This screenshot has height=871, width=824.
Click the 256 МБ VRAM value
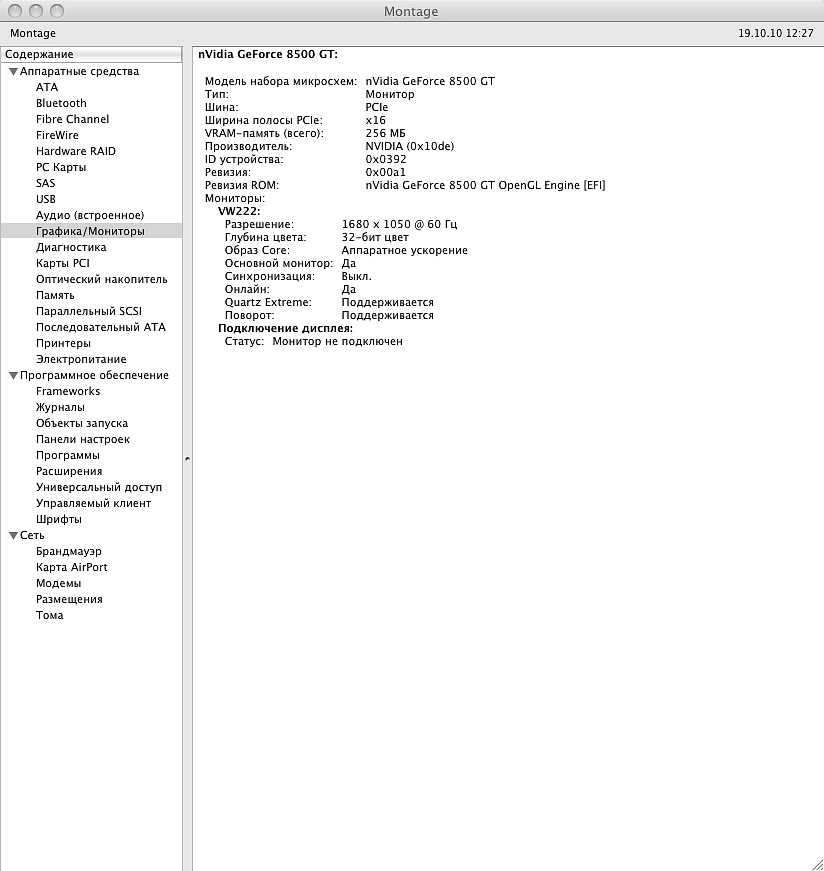pos(385,133)
